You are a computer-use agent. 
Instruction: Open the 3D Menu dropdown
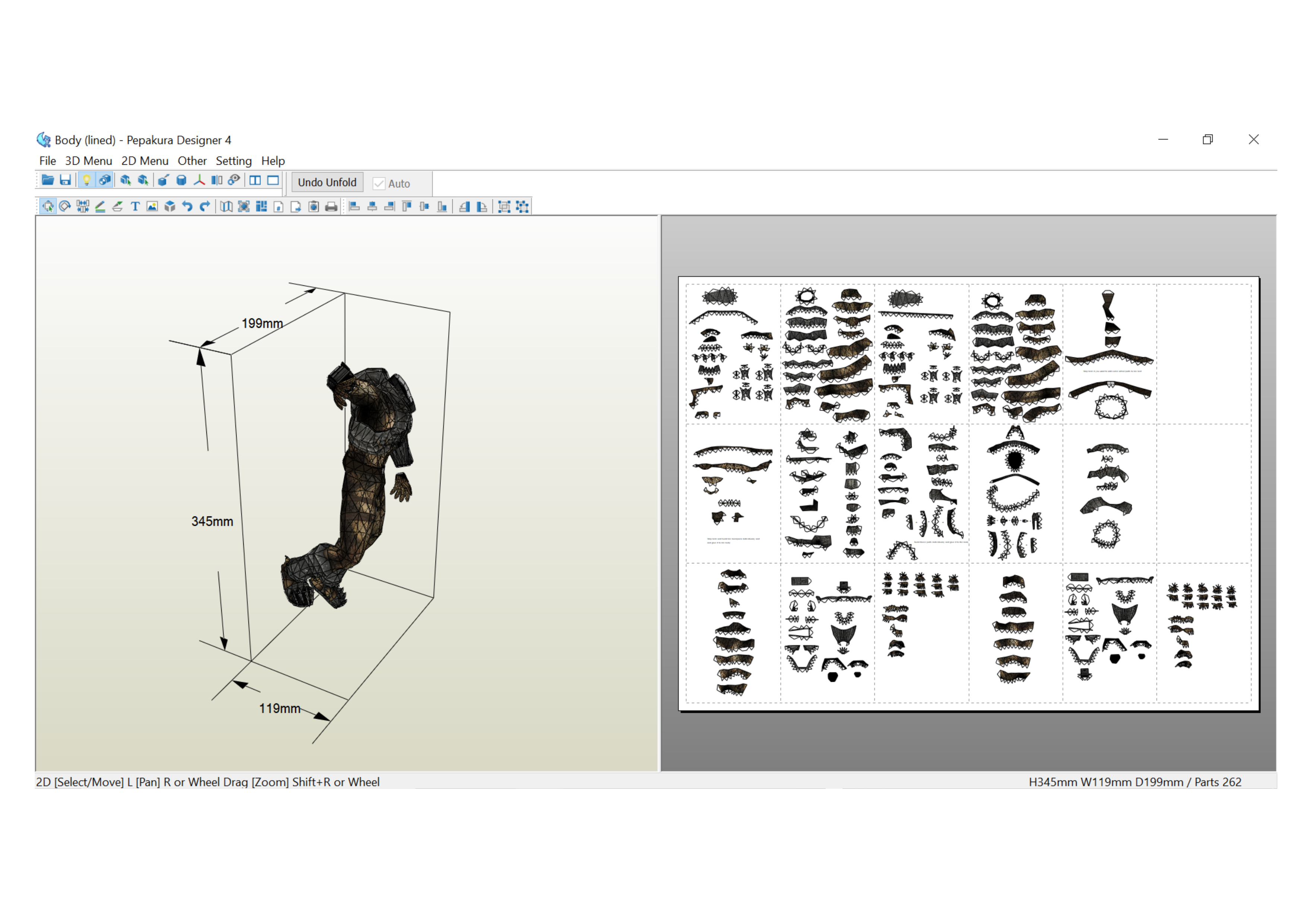tap(88, 161)
